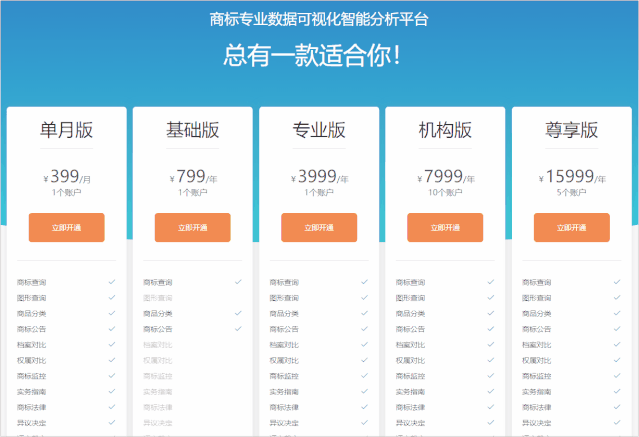Image resolution: width=639 pixels, height=437 pixels.
Task: Click 商标公告 feature label in 尊享版
Action: (x=537, y=329)
